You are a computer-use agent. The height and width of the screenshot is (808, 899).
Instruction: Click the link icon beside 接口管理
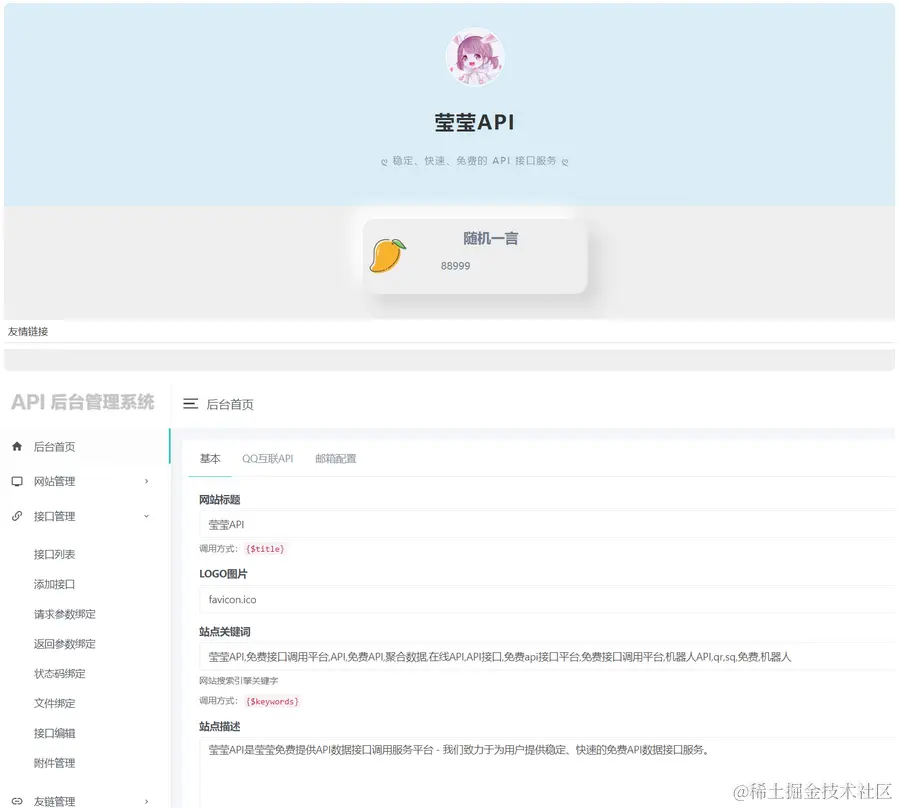(x=17, y=516)
